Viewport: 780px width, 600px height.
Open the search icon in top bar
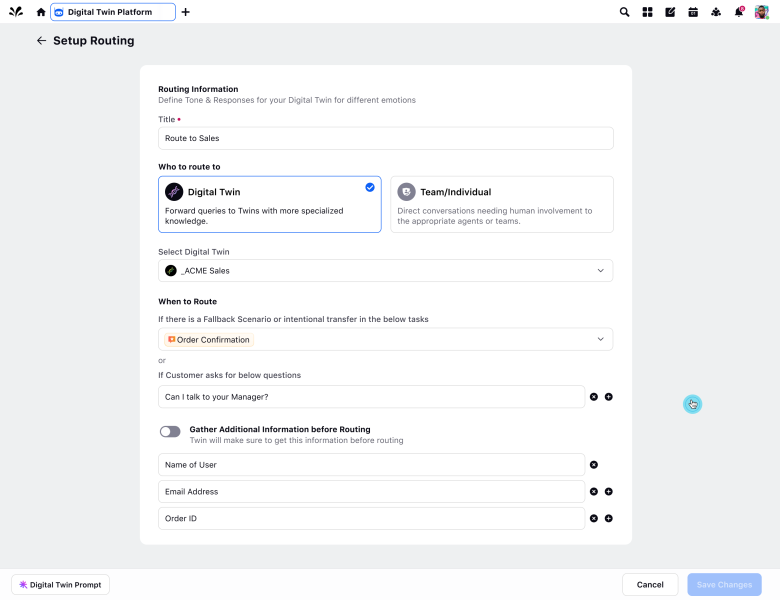tap(625, 12)
